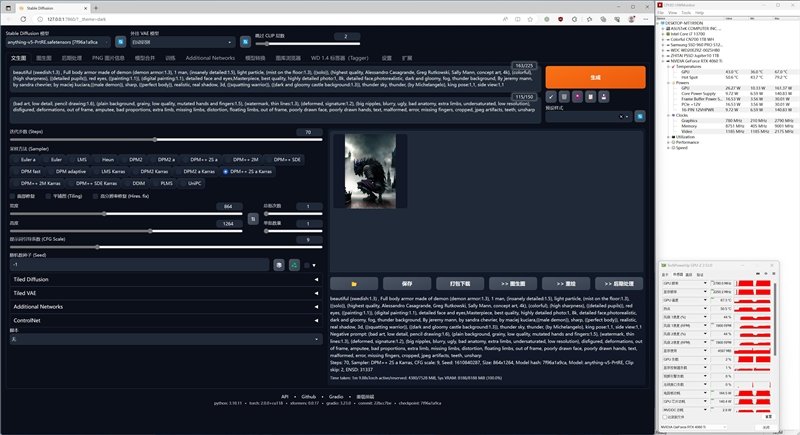This screenshot has height=435, width=800.
Task: Click the browser reload icon
Action: click(23, 19)
